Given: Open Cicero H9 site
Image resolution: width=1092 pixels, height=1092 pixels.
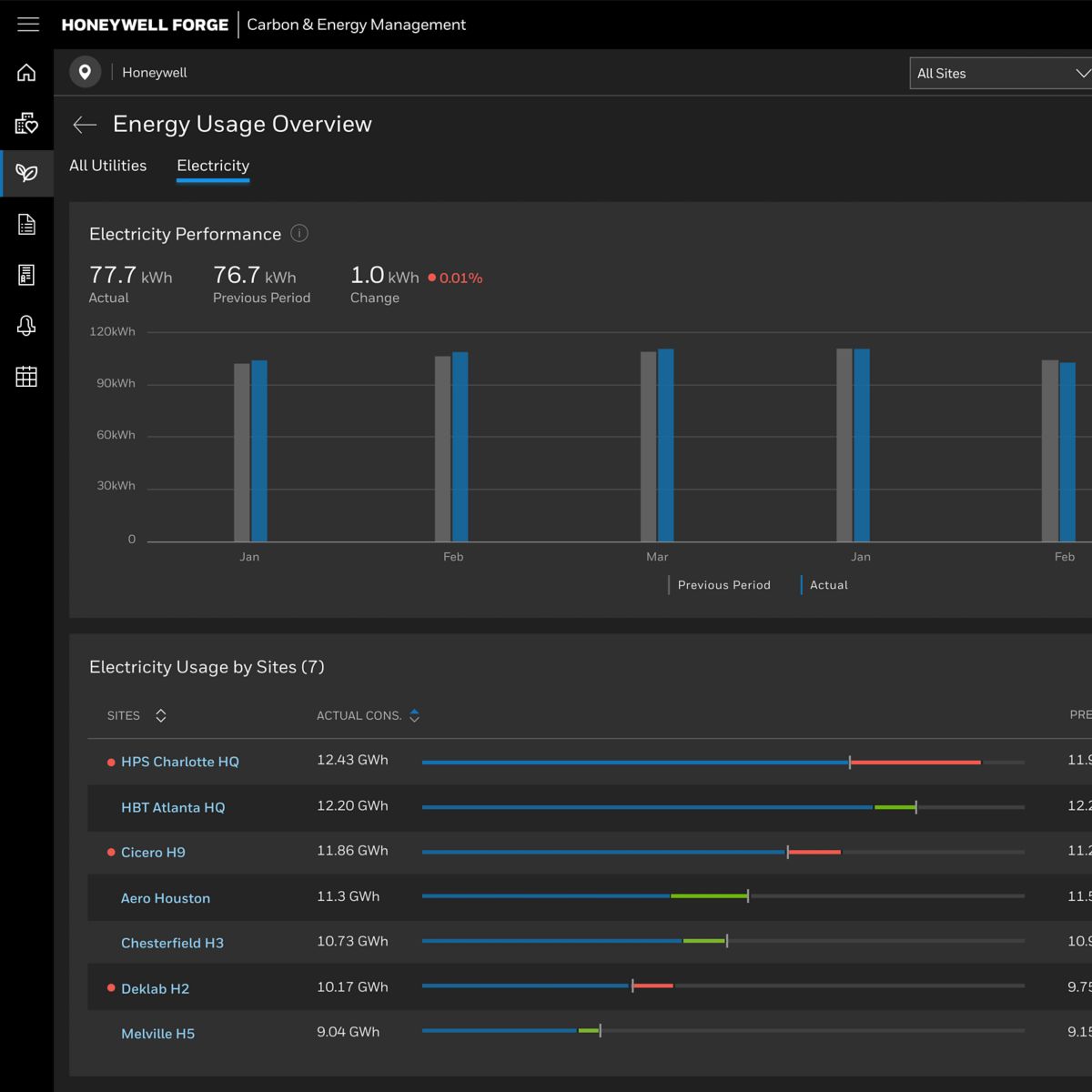Looking at the screenshot, I should pos(153,853).
